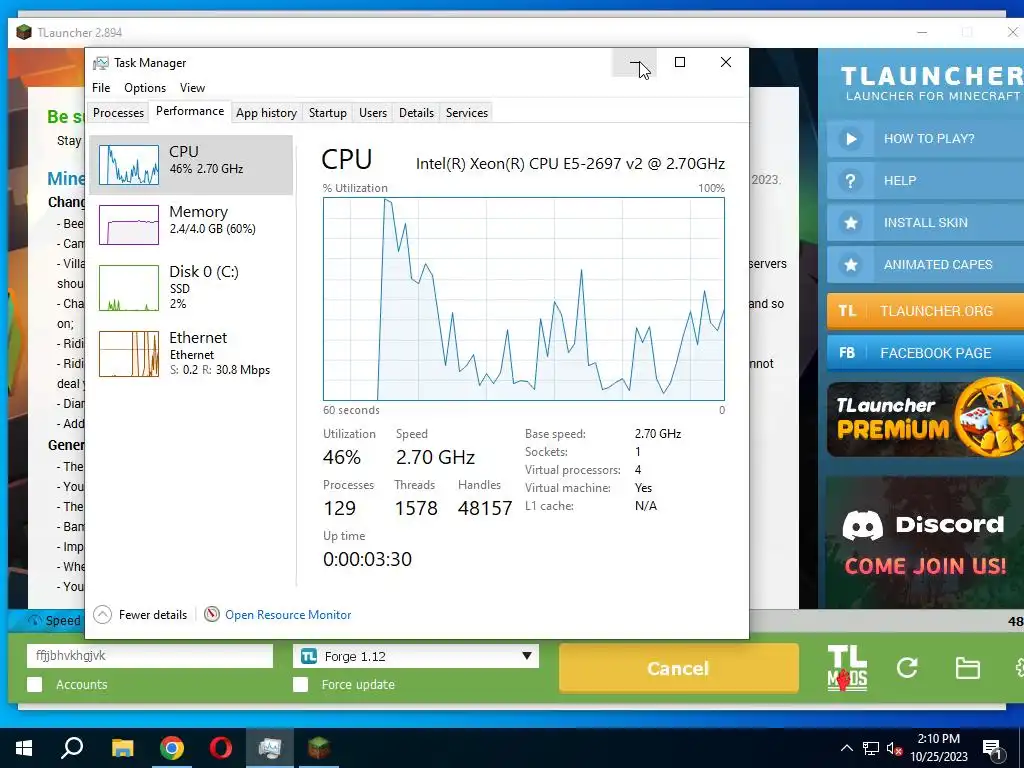The width and height of the screenshot is (1024, 768).
Task: Click the question mark icon beside Help
Action: pyautogui.click(x=850, y=181)
